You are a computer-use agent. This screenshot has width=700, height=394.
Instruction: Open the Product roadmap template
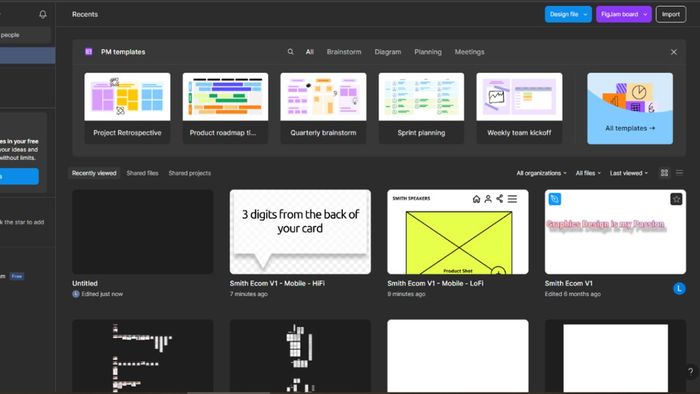click(x=225, y=108)
